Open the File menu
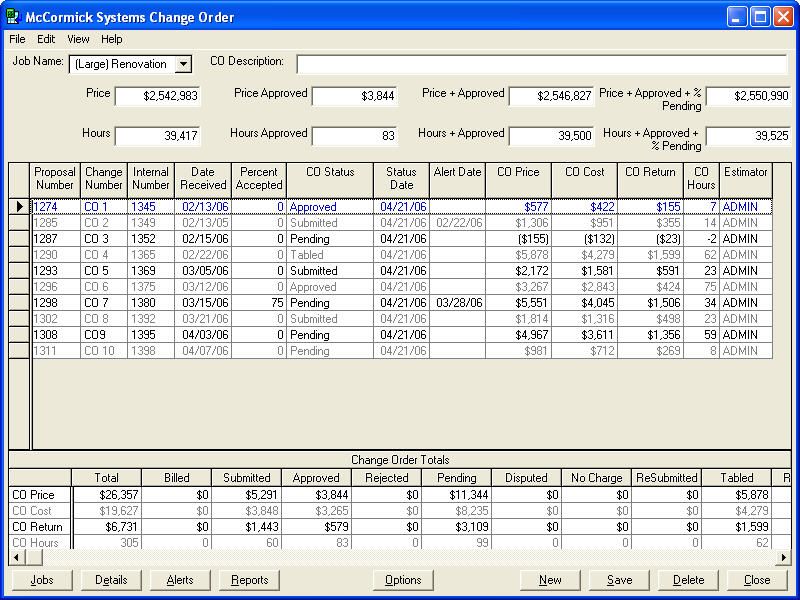This screenshot has height=600, width=800. coord(17,39)
